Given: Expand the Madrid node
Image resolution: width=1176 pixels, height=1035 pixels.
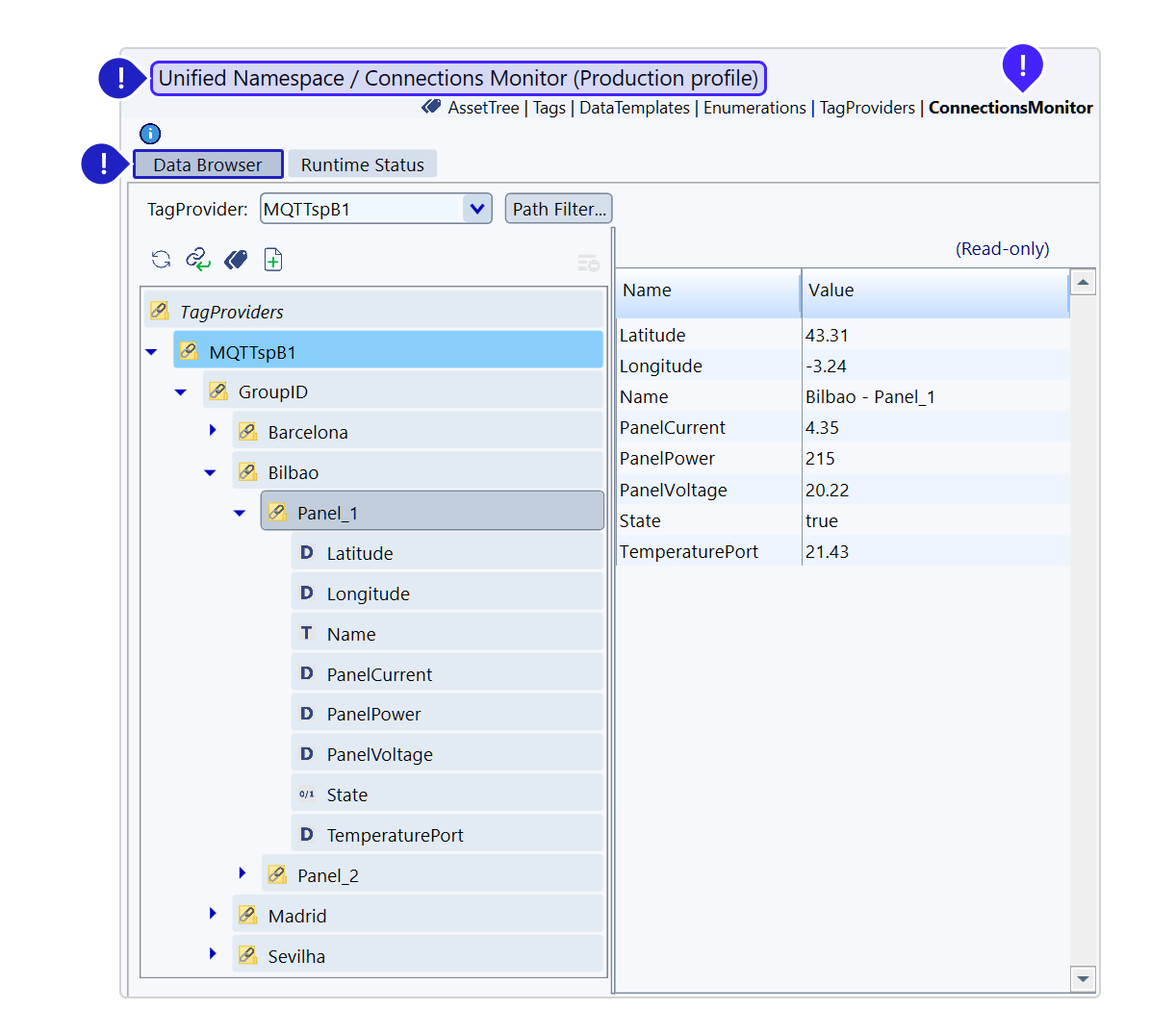Looking at the screenshot, I should point(213,914).
